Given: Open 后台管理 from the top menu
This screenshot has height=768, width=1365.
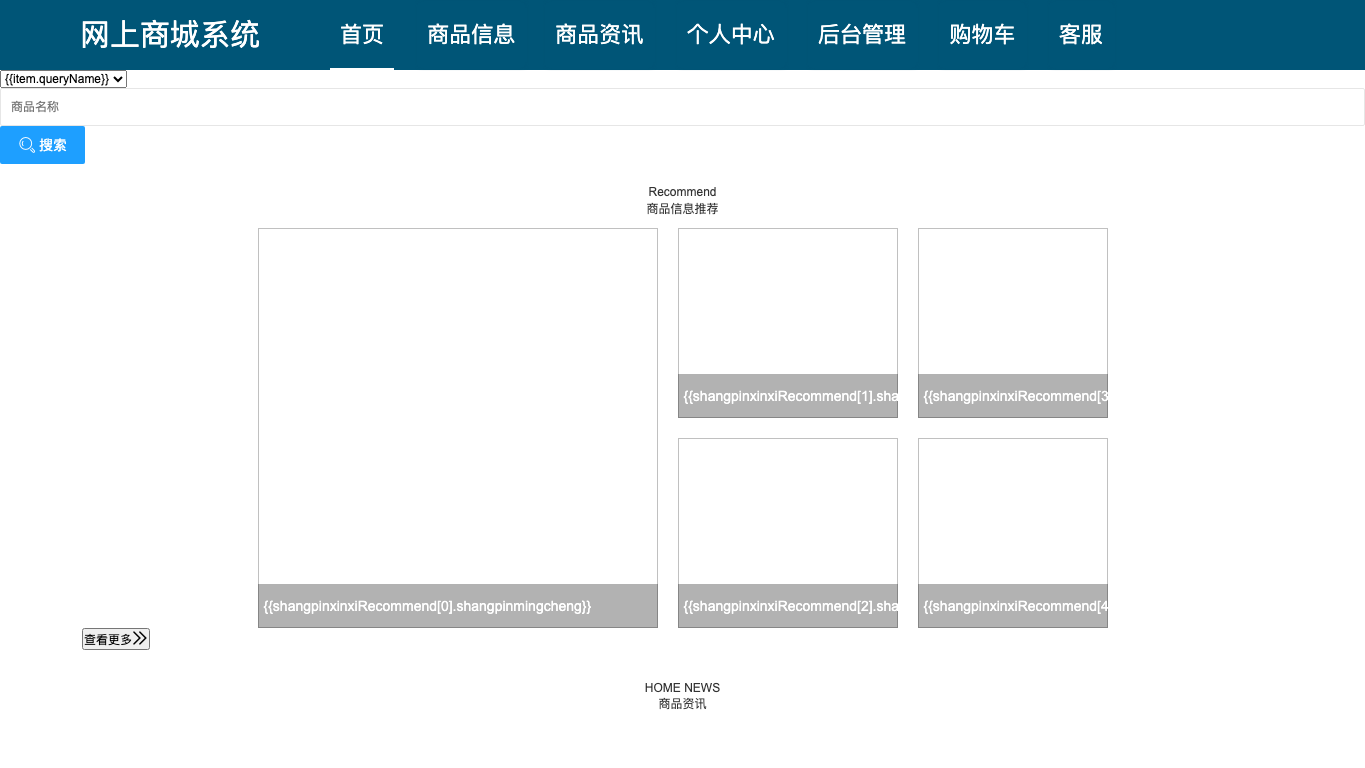Looking at the screenshot, I should coord(861,35).
